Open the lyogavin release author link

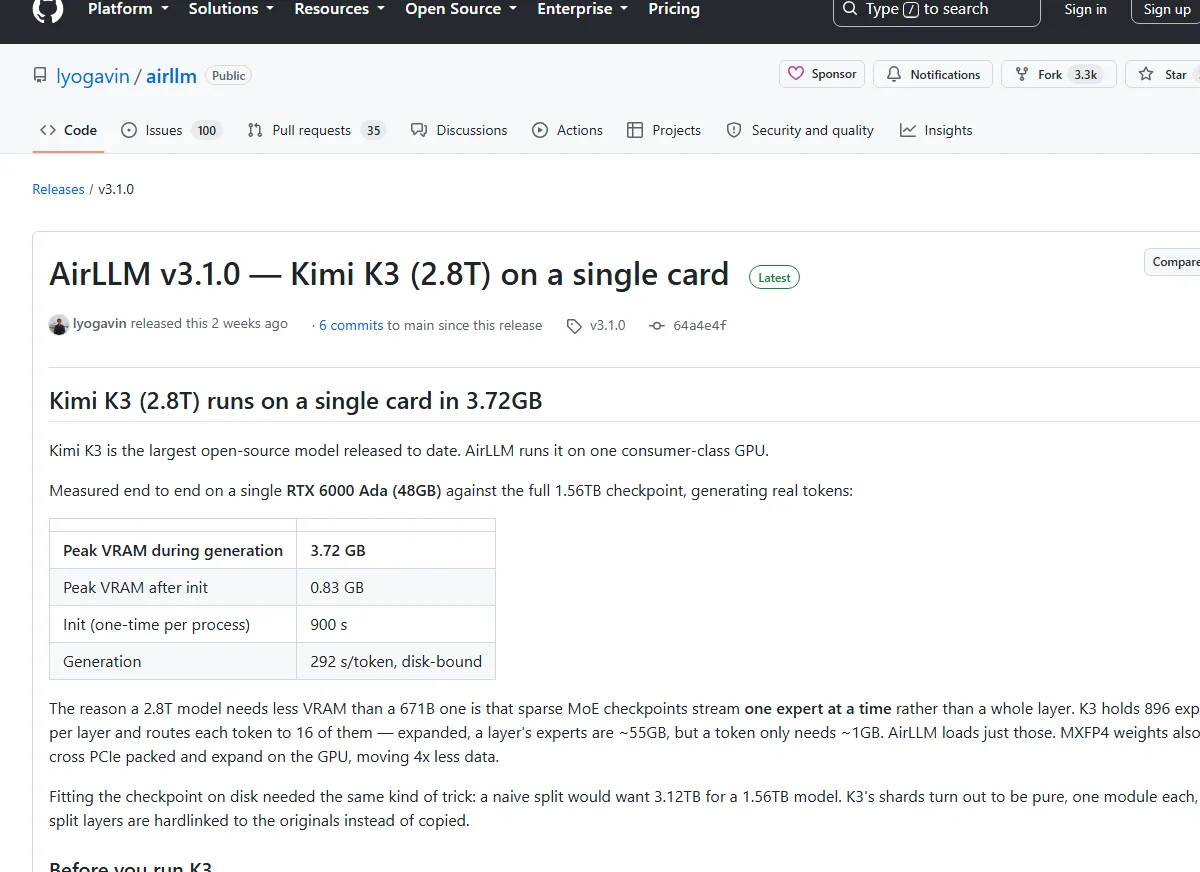[100, 324]
